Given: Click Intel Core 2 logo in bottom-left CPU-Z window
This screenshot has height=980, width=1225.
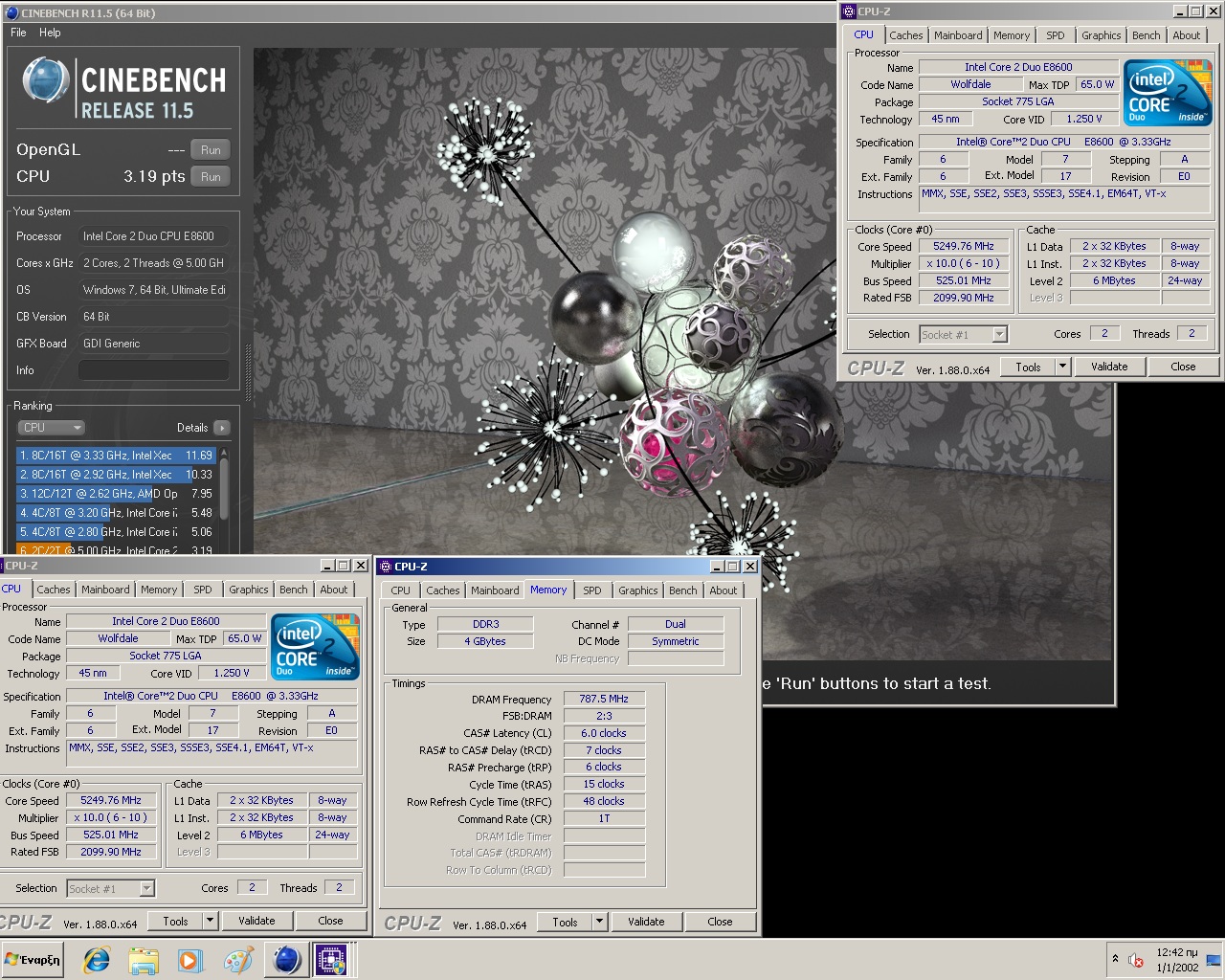Looking at the screenshot, I should tap(316, 646).
